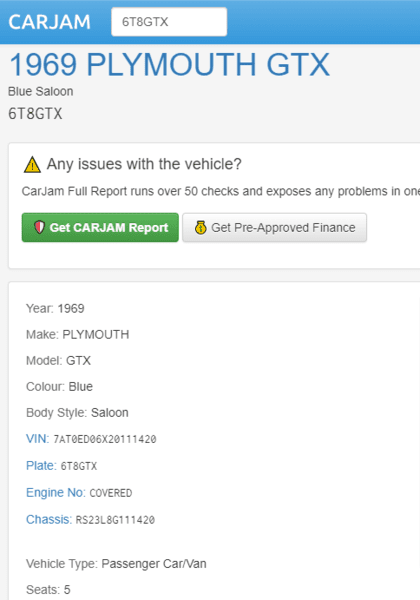This screenshot has height=600, width=420.
Task: Select the chassis number RS23L8G111420
Action: pyautogui.click(x=115, y=520)
